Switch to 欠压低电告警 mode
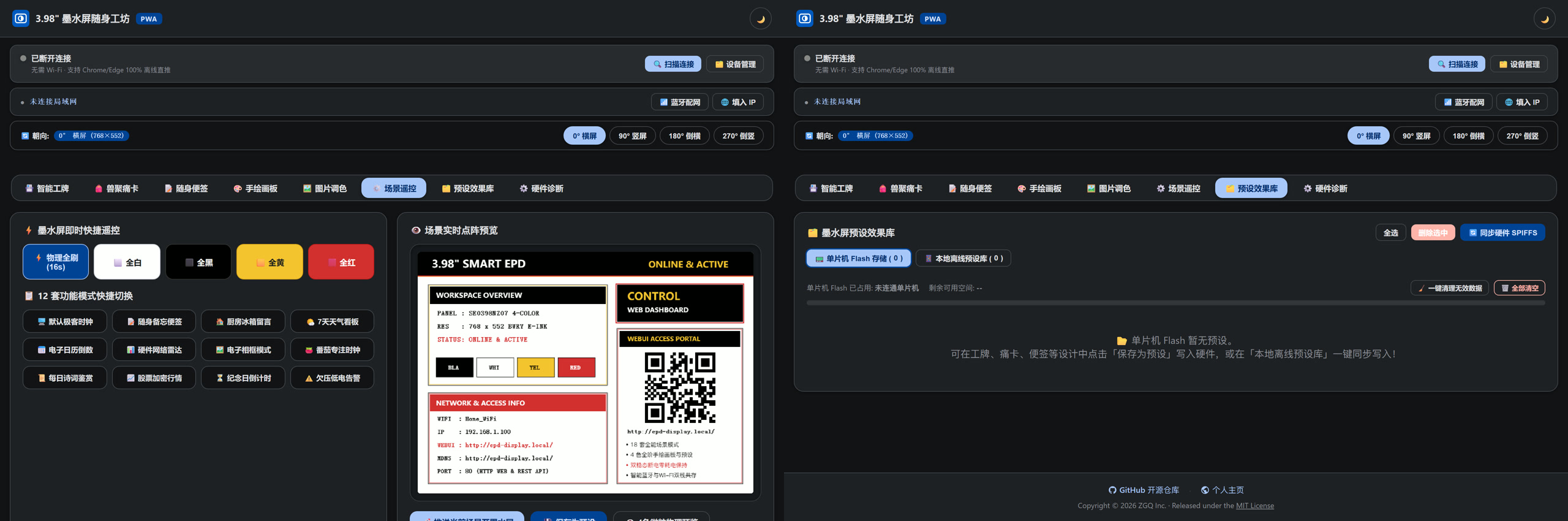The width and height of the screenshot is (1568, 521). pos(333,378)
